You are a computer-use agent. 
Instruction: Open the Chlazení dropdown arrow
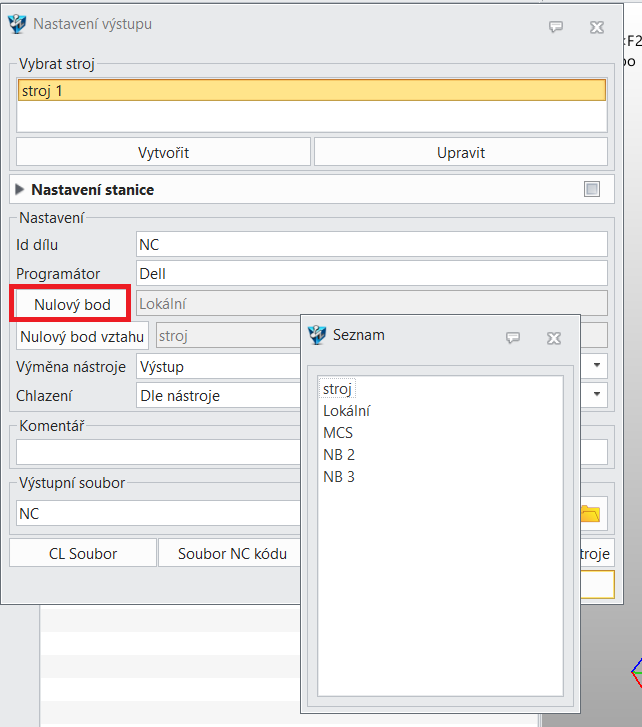(x=597, y=394)
